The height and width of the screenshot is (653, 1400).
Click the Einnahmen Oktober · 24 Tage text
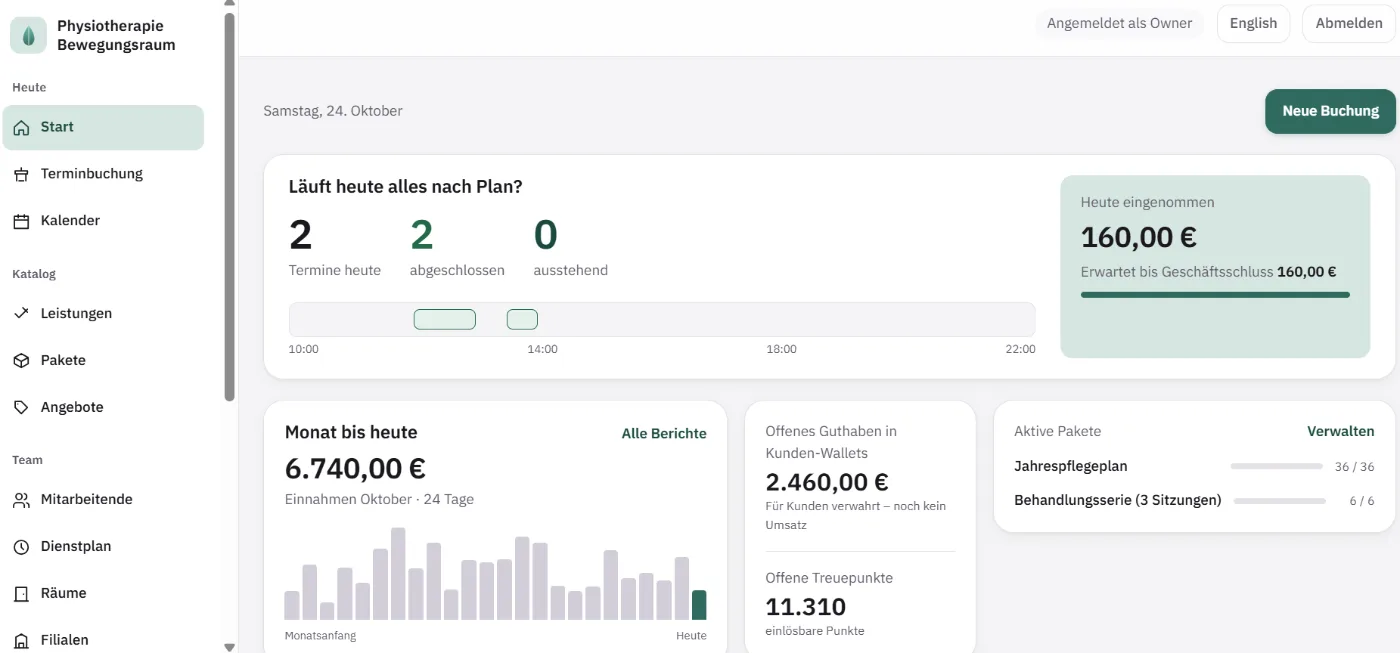(x=379, y=499)
